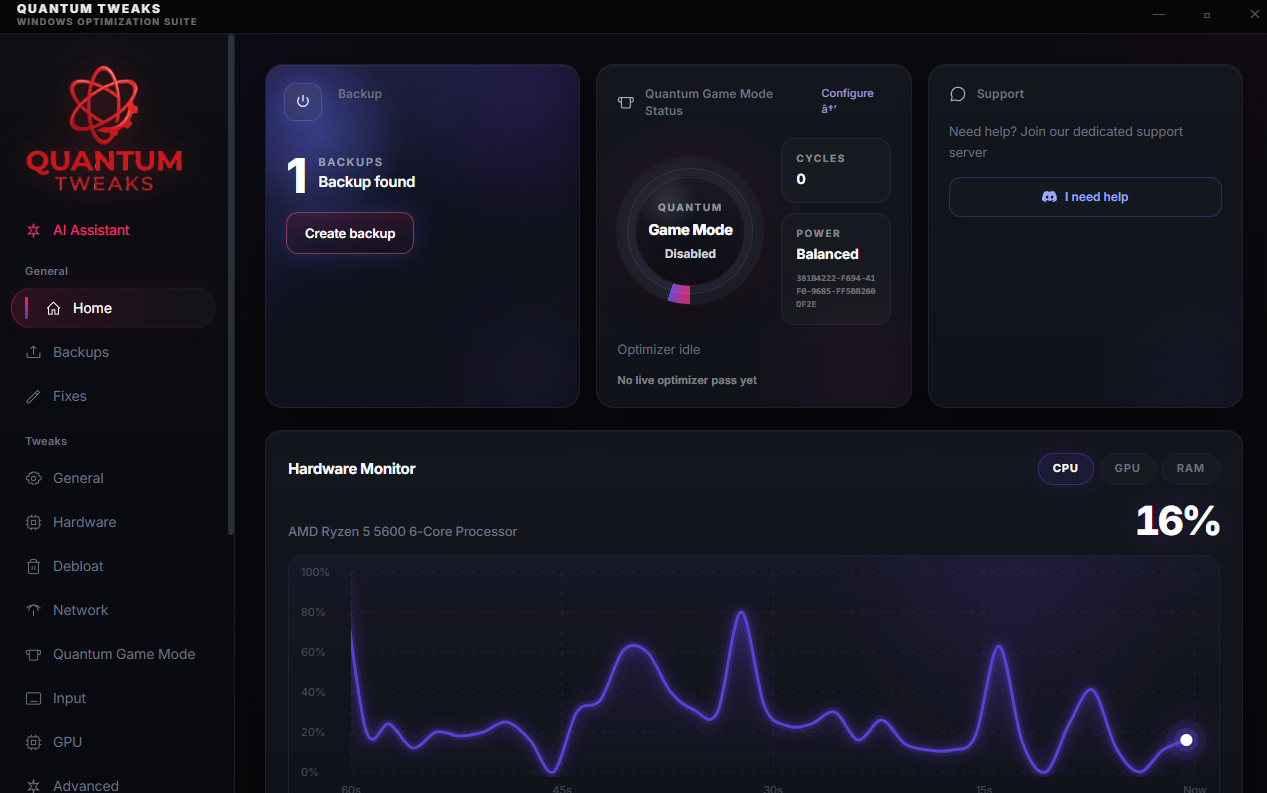Click the I need help button

coord(1085,197)
